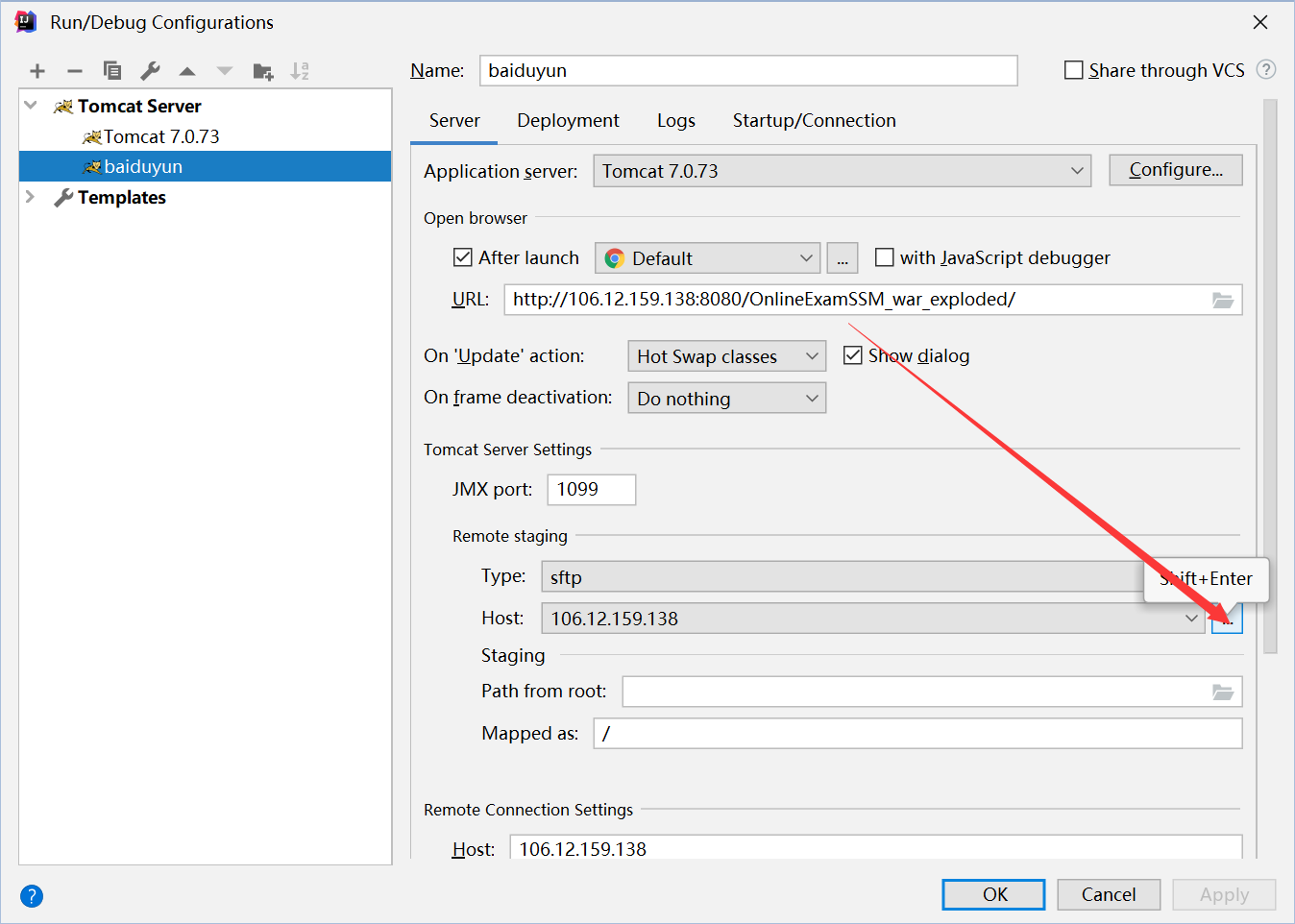Open browser list ellipsis button

click(x=843, y=258)
